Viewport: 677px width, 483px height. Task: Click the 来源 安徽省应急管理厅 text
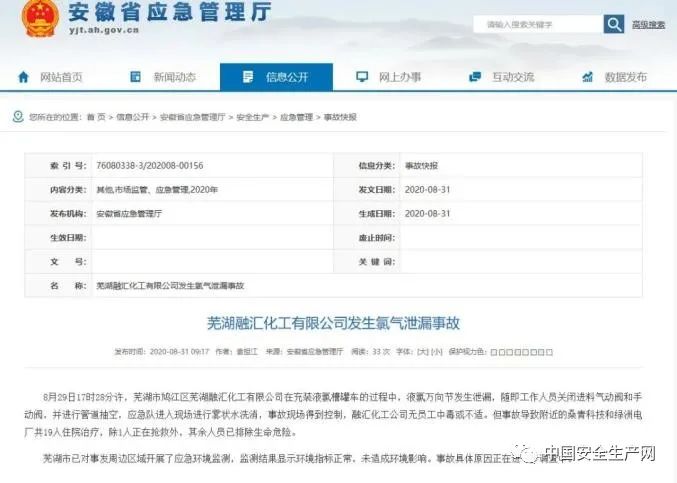(304, 352)
